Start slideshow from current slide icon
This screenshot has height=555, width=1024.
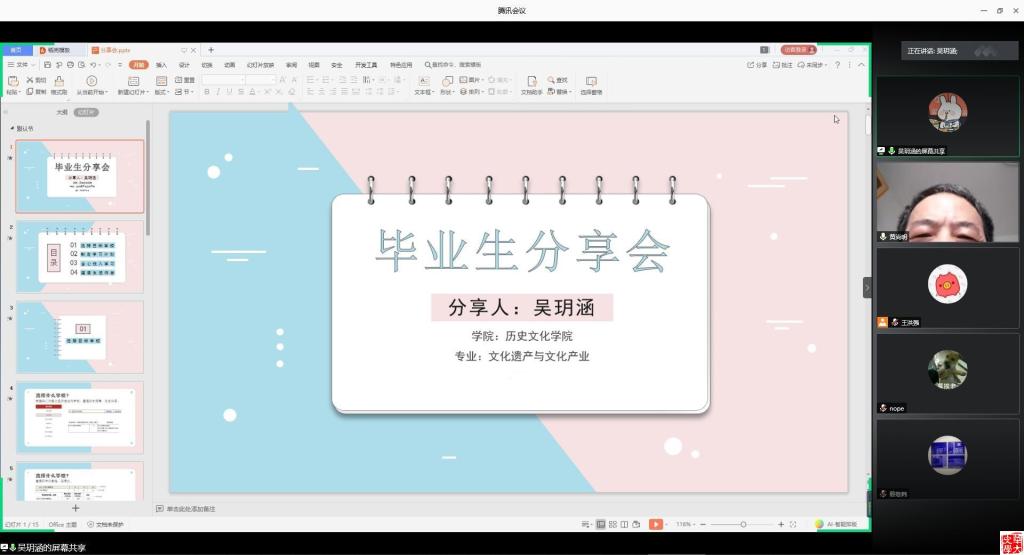click(91, 81)
